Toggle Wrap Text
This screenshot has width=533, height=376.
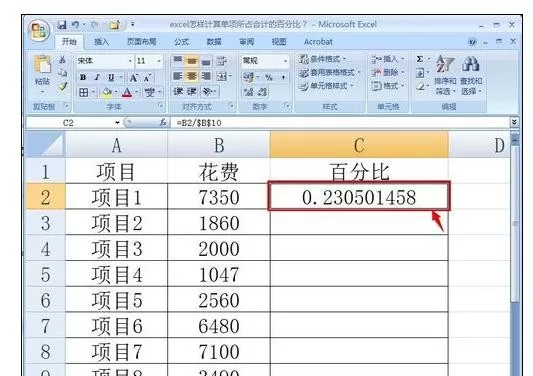(x=222, y=61)
